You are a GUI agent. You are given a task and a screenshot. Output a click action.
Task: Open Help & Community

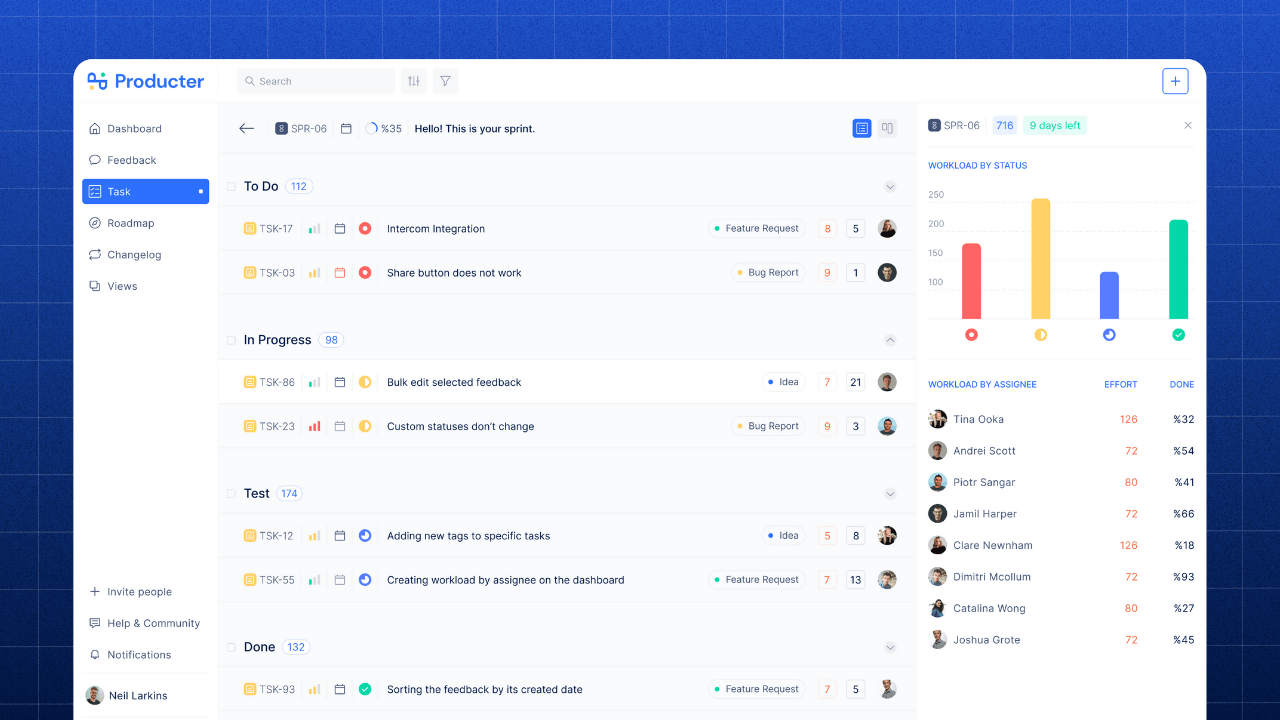pos(153,623)
